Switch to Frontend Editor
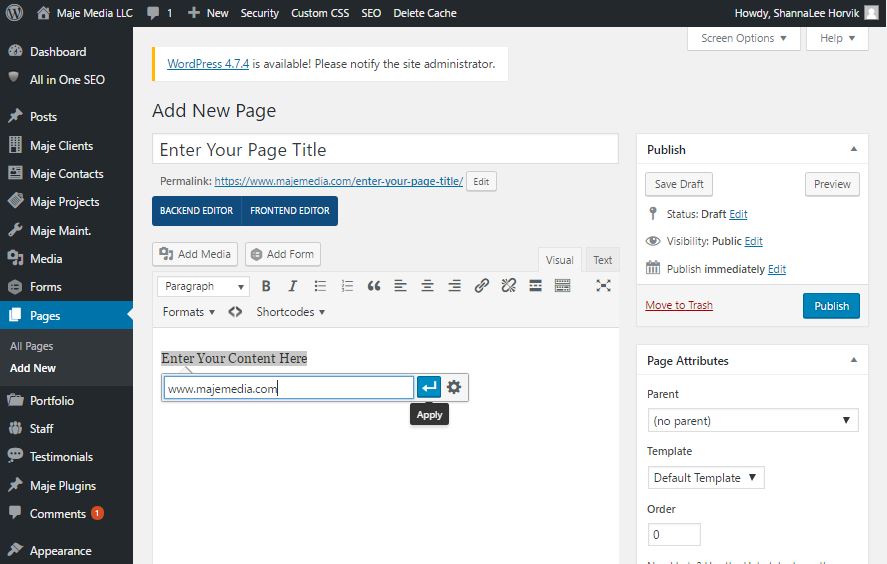This screenshot has width=887, height=564. (290, 211)
